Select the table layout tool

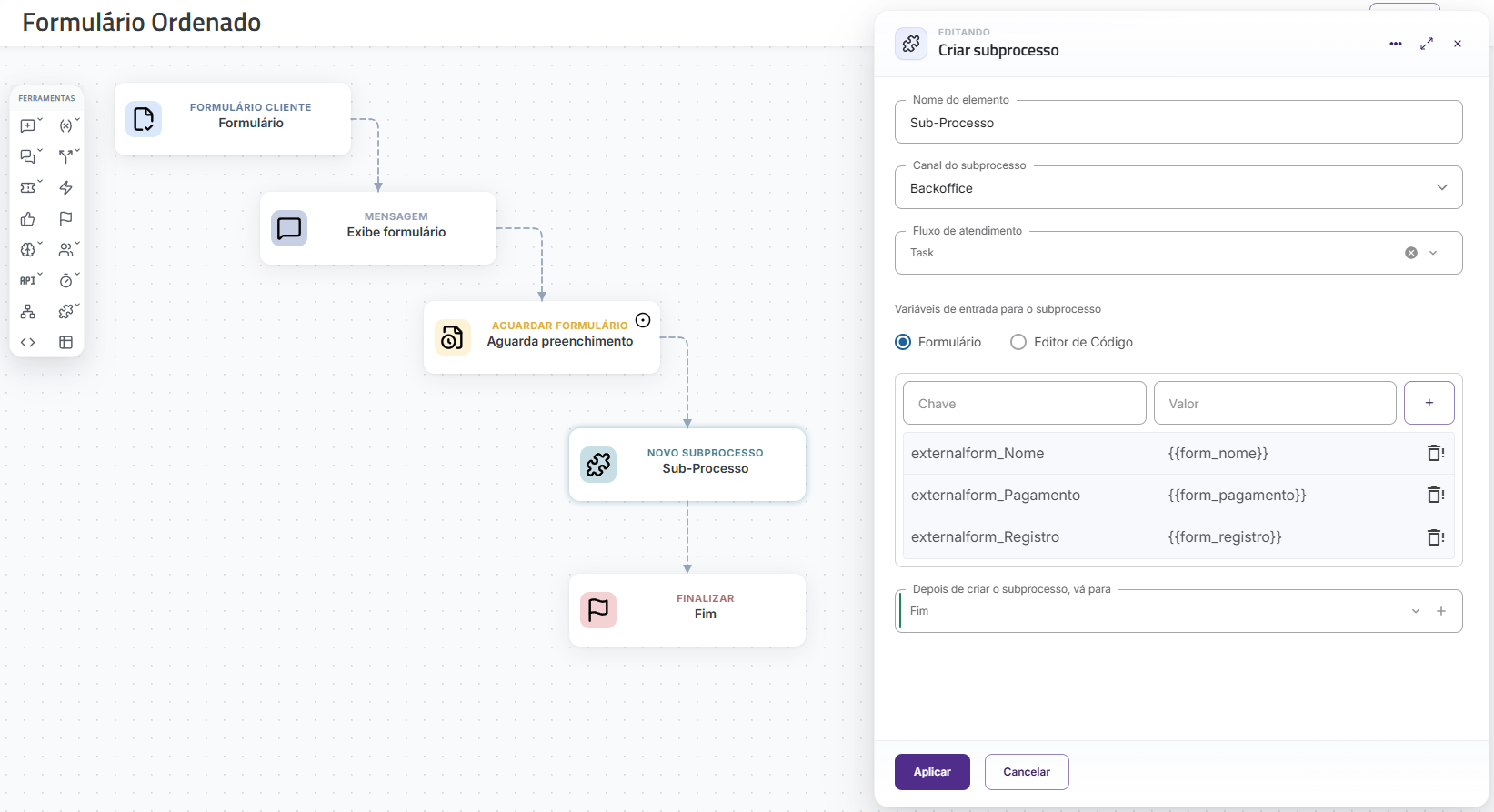pyautogui.click(x=66, y=343)
